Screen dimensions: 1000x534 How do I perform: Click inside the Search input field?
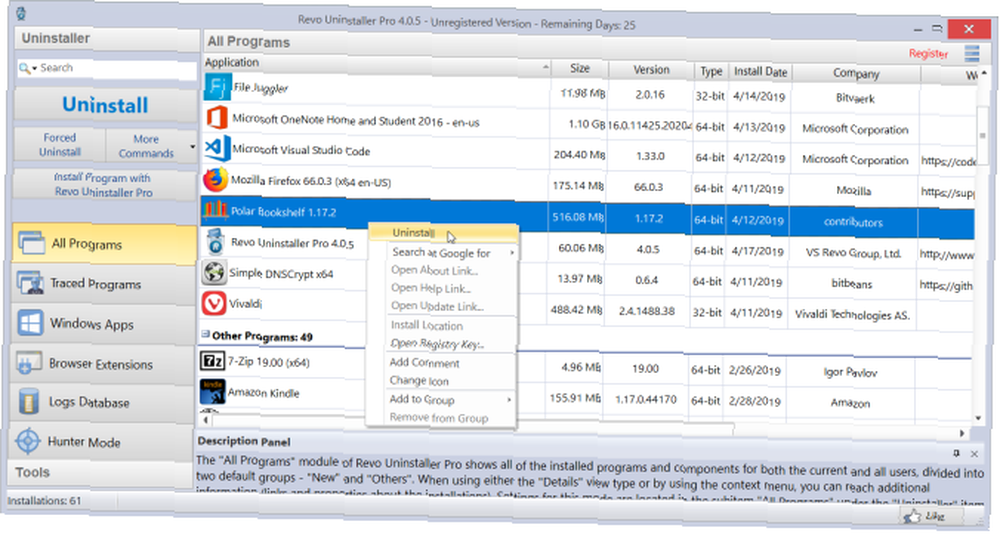click(118, 68)
